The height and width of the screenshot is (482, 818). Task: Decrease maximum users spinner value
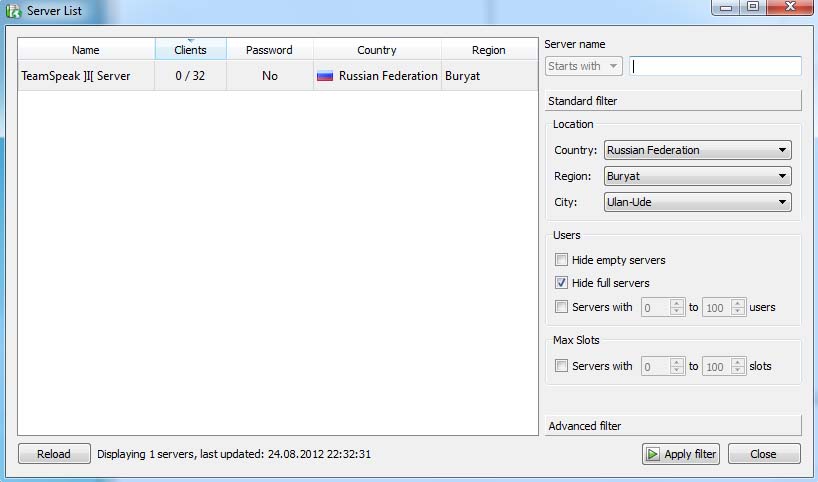pos(738,311)
